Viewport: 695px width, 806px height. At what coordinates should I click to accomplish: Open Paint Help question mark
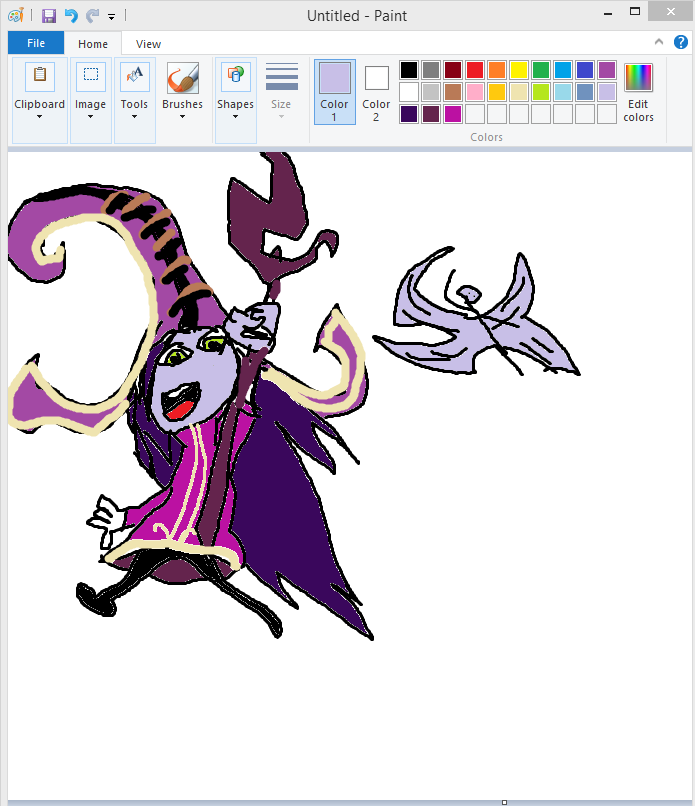[681, 42]
